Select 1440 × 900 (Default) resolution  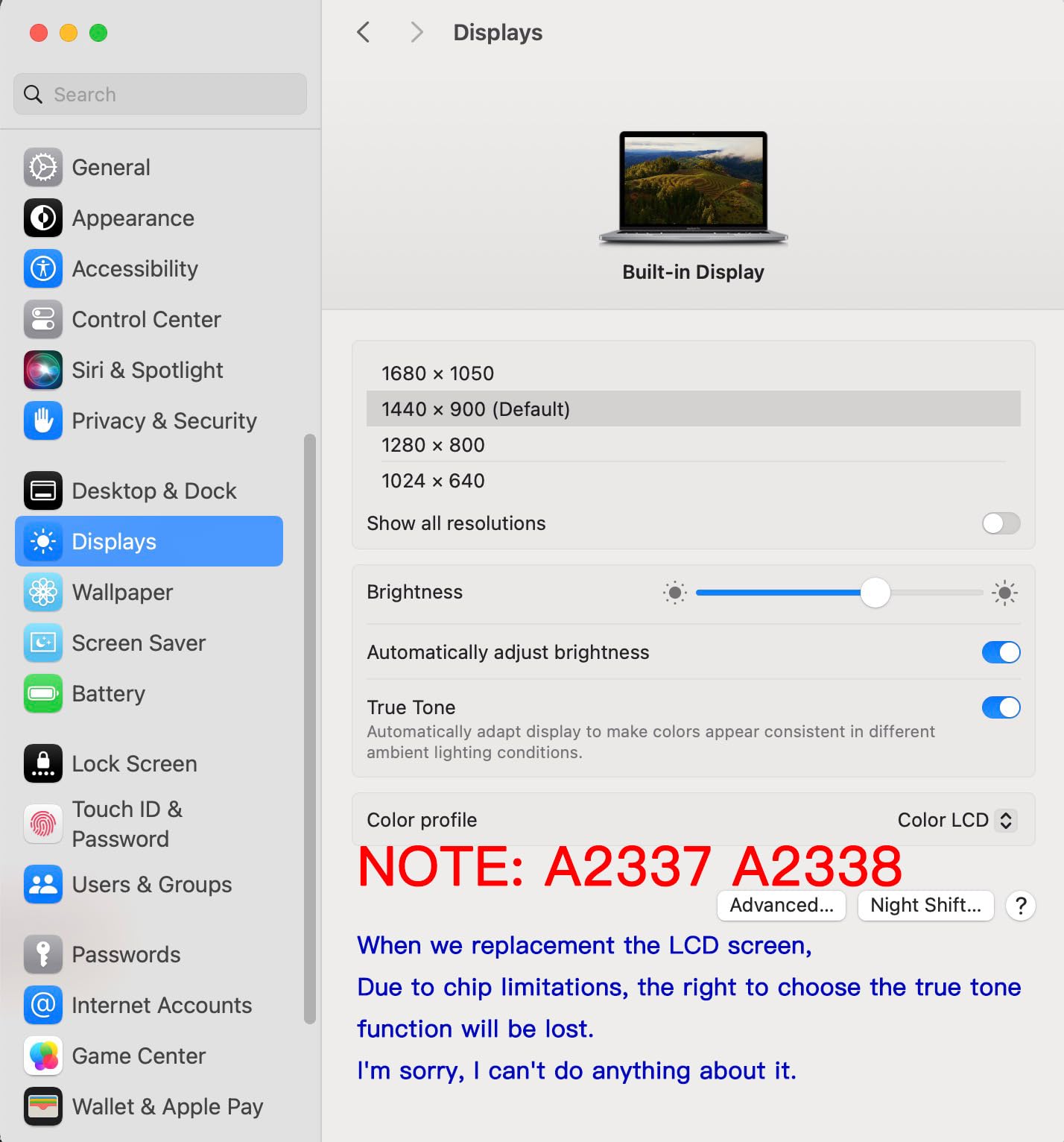coord(694,408)
